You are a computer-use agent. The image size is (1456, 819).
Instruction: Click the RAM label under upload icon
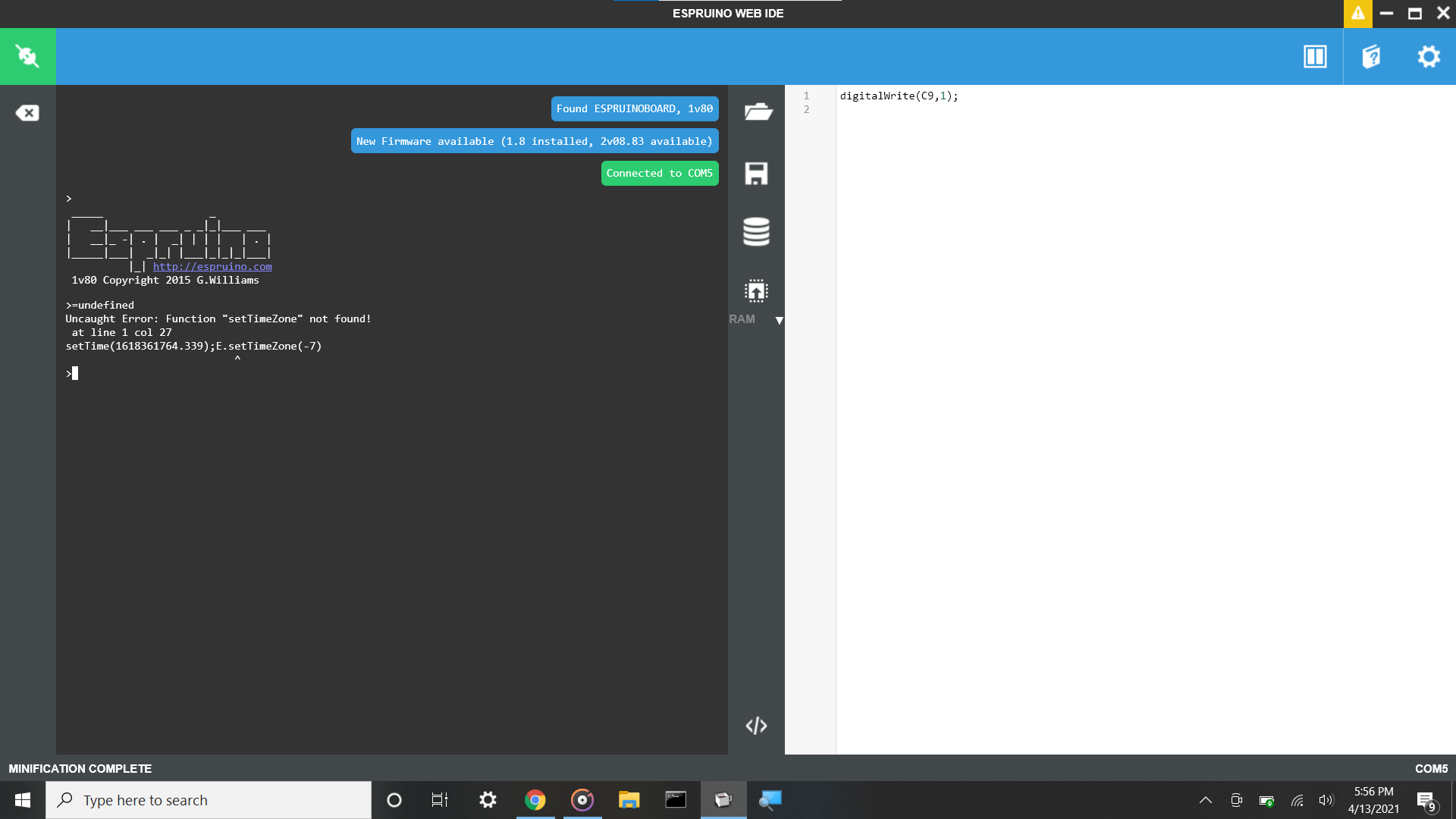pyautogui.click(x=742, y=319)
